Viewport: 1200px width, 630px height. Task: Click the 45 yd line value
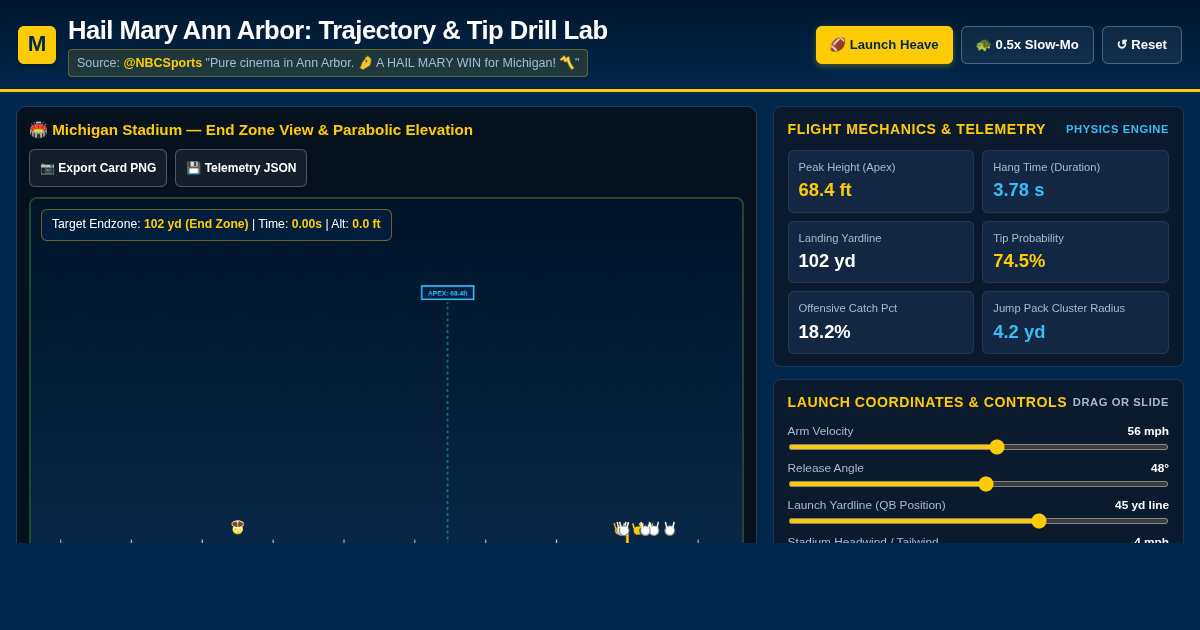(x=1142, y=505)
